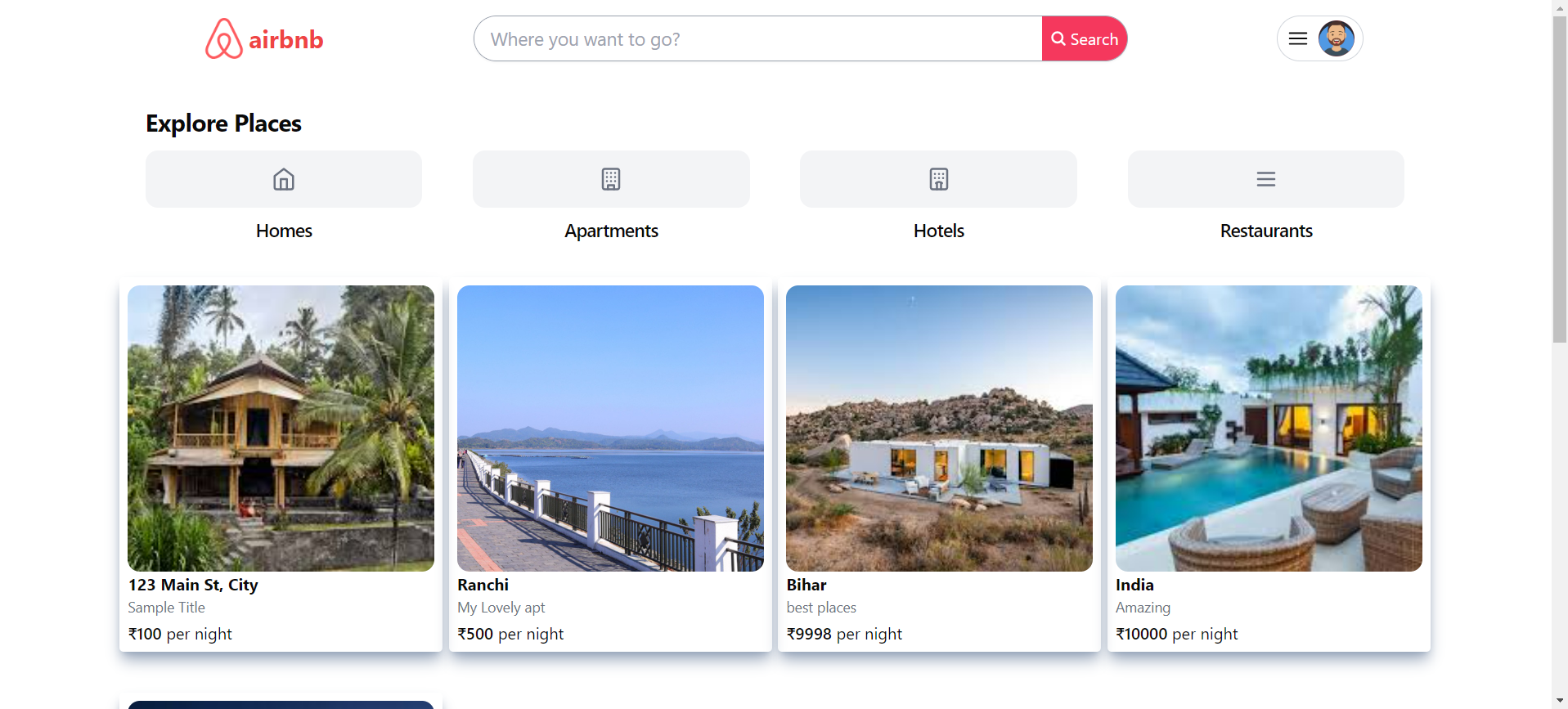Screen dimensions: 1568x709
Task: Open the hamburger user menu
Action: click(x=1297, y=38)
